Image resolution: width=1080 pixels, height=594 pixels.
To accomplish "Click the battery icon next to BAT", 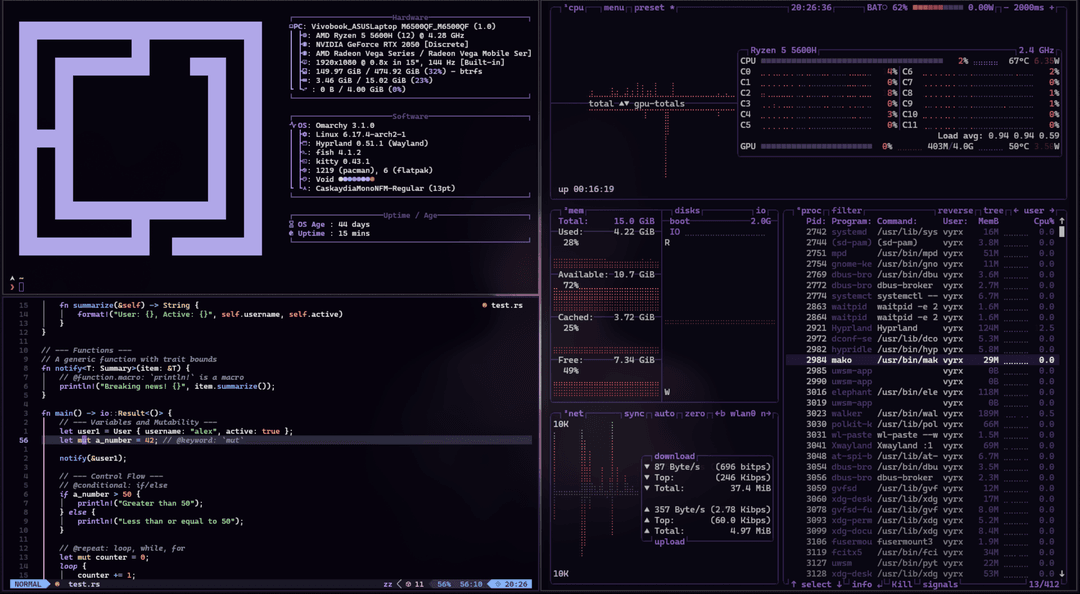I will (883, 6).
